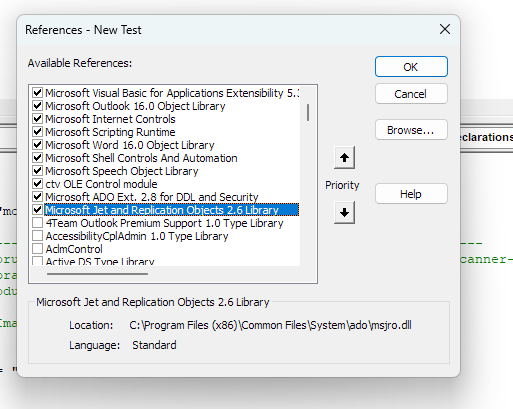Uncheck Microsoft Outlook 16.0 Object Library
This screenshot has height=409, width=513.
37,106
